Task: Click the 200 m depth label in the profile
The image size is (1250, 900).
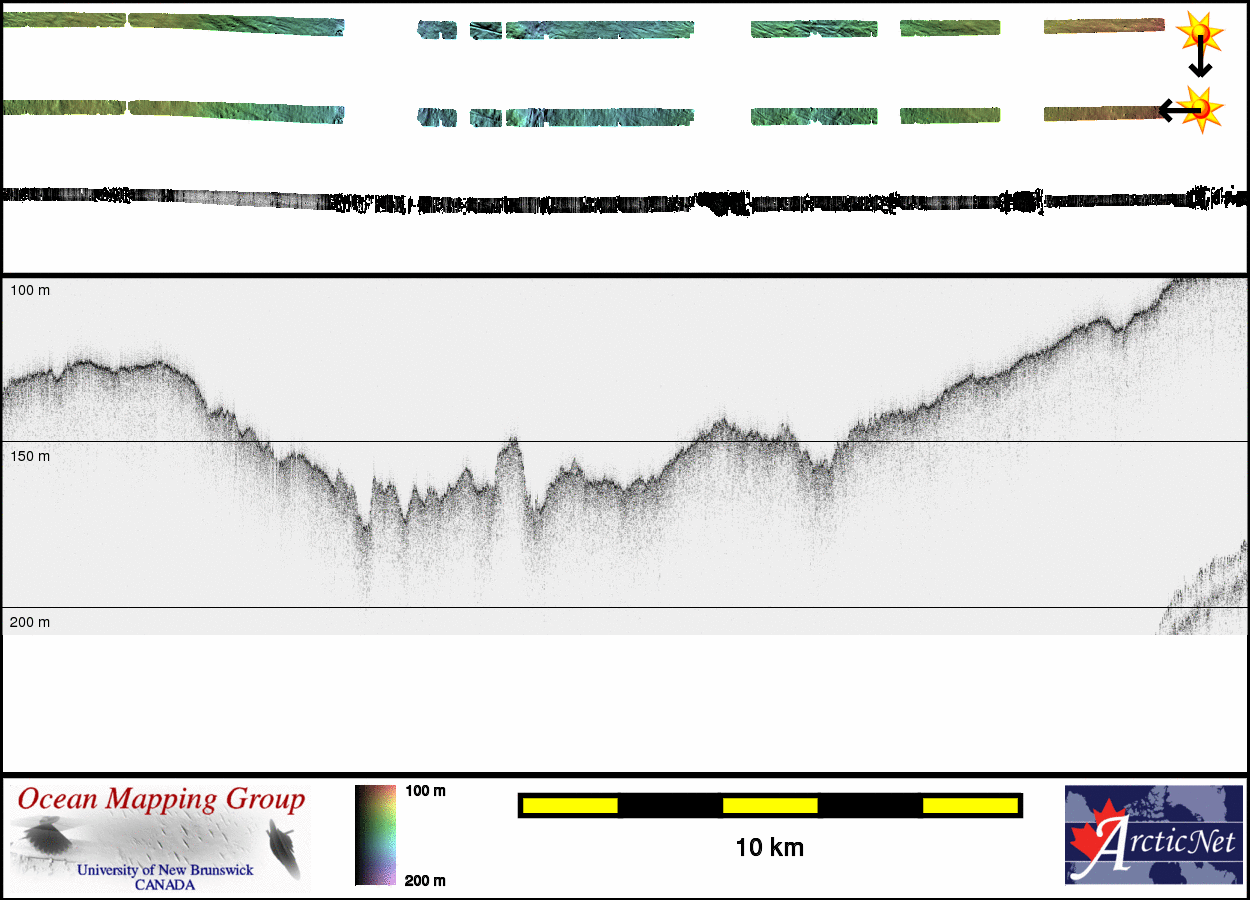Action: point(29,622)
